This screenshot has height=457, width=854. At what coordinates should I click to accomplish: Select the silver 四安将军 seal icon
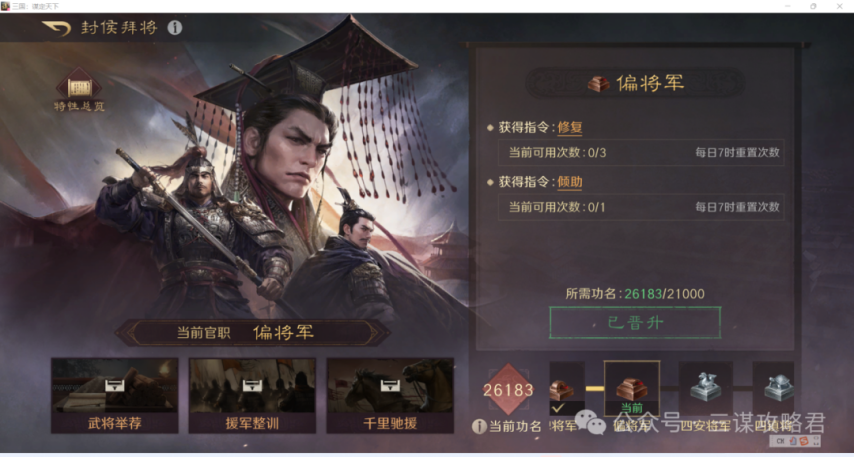tap(706, 387)
